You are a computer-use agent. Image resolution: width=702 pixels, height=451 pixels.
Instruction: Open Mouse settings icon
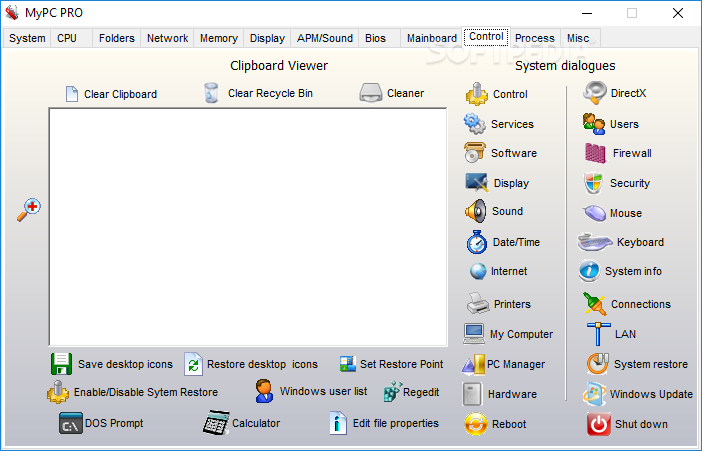(x=595, y=213)
